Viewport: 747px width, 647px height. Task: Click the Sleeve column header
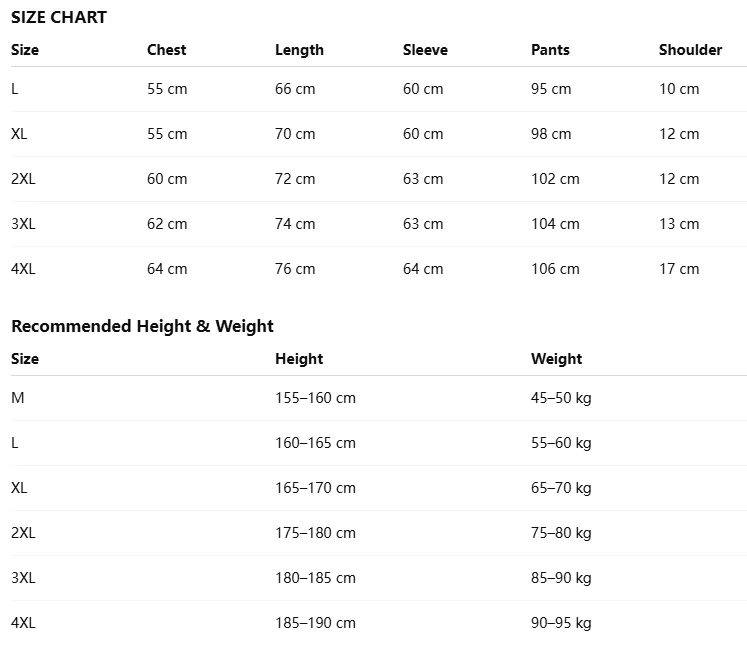pos(425,50)
